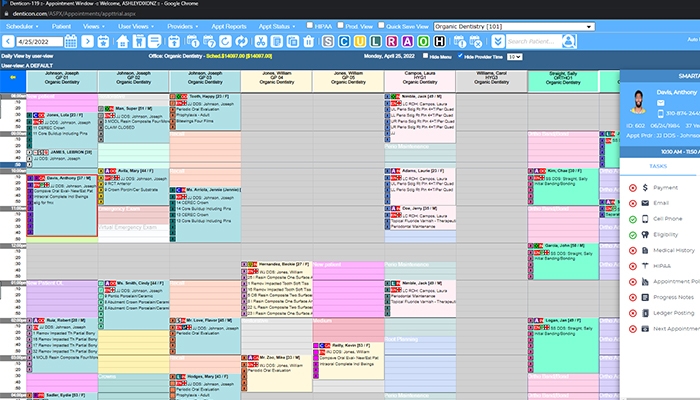Image resolution: width=700 pixels, height=400 pixels.
Task: Click the Search Patient input field
Action: pyautogui.click(x=533, y=42)
